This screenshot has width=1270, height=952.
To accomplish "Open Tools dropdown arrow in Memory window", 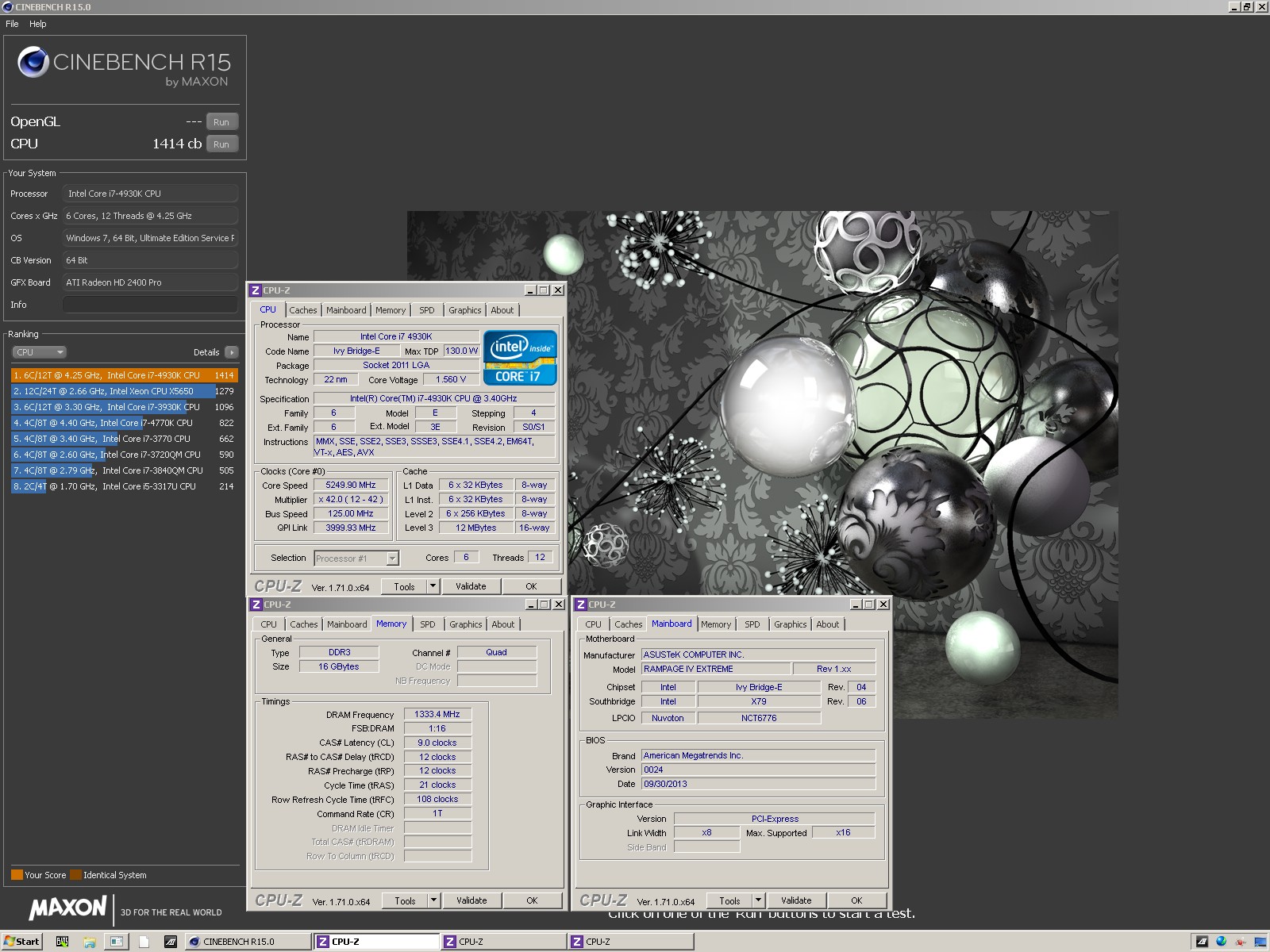I will (x=433, y=900).
